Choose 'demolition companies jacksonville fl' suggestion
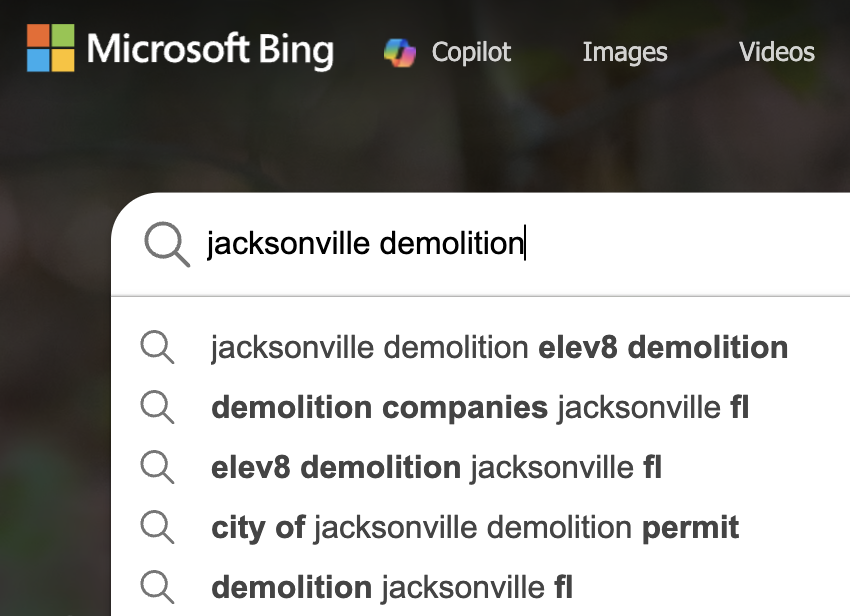The height and width of the screenshot is (616, 850). click(480, 408)
